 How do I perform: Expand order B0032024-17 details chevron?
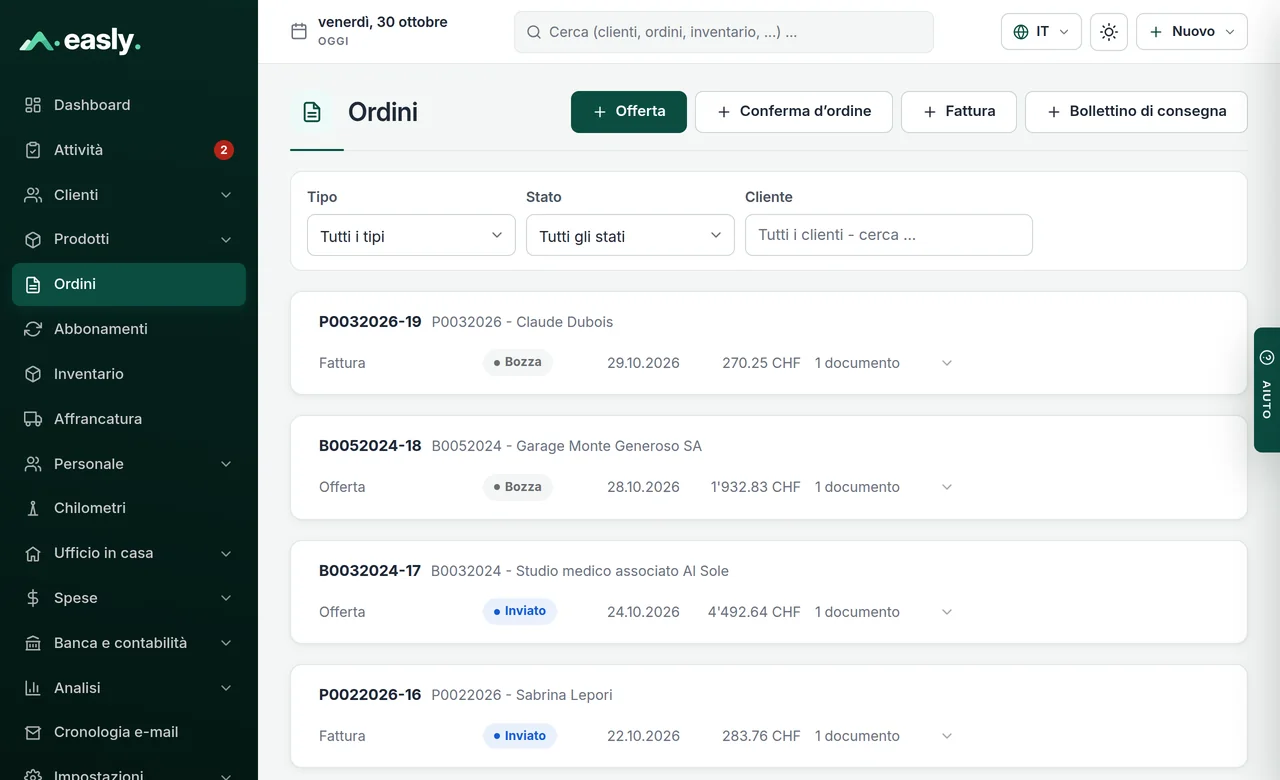(x=947, y=612)
